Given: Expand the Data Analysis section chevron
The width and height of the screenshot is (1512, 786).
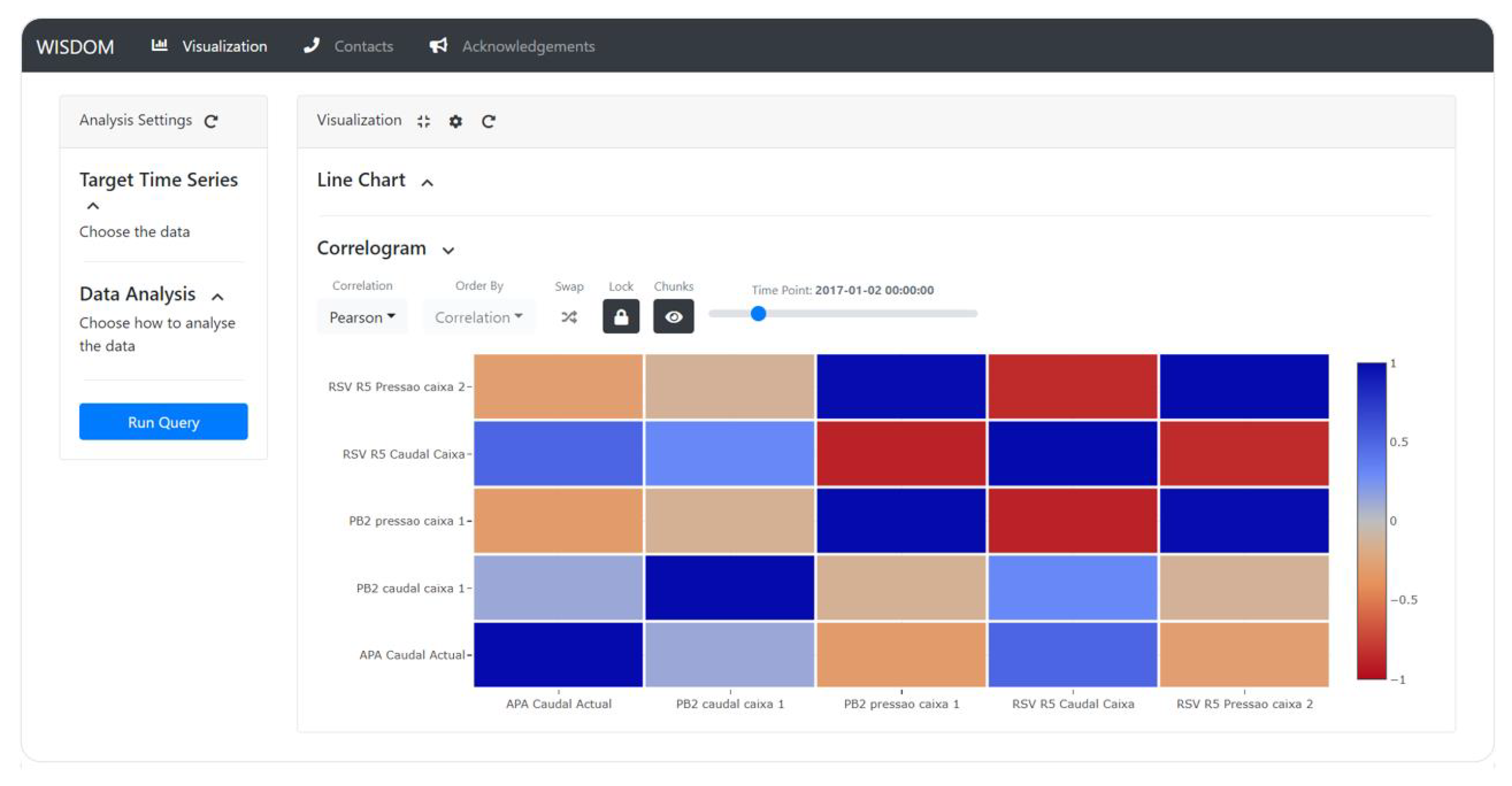Looking at the screenshot, I should click(218, 296).
